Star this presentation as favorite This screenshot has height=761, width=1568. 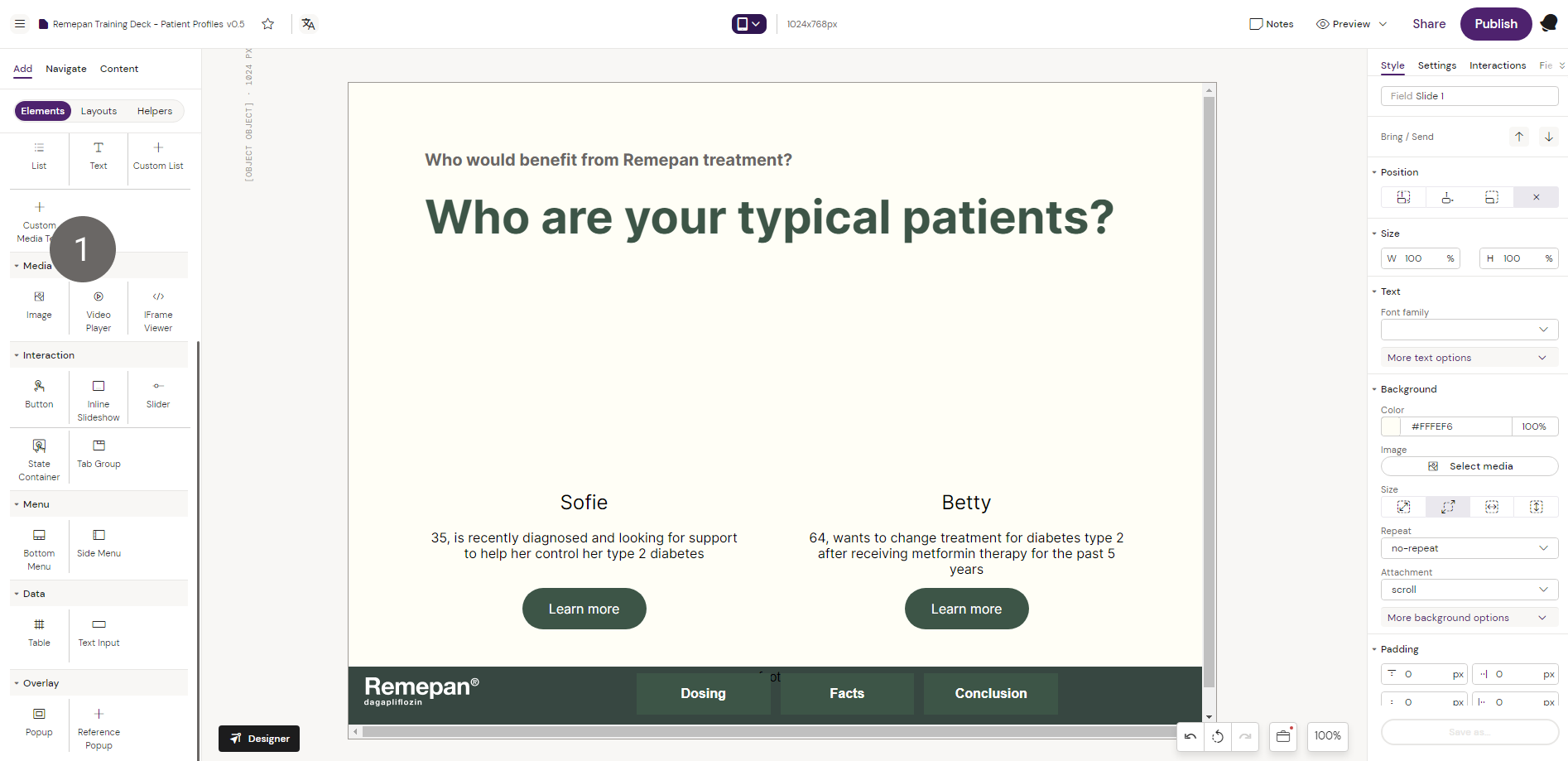coord(267,24)
